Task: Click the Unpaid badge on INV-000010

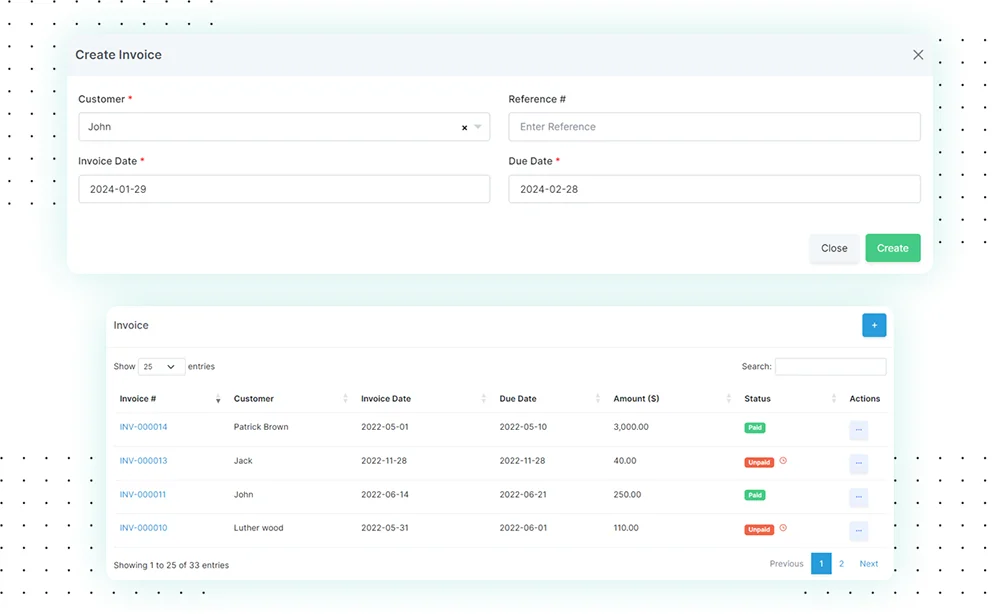Action: pos(761,528)
